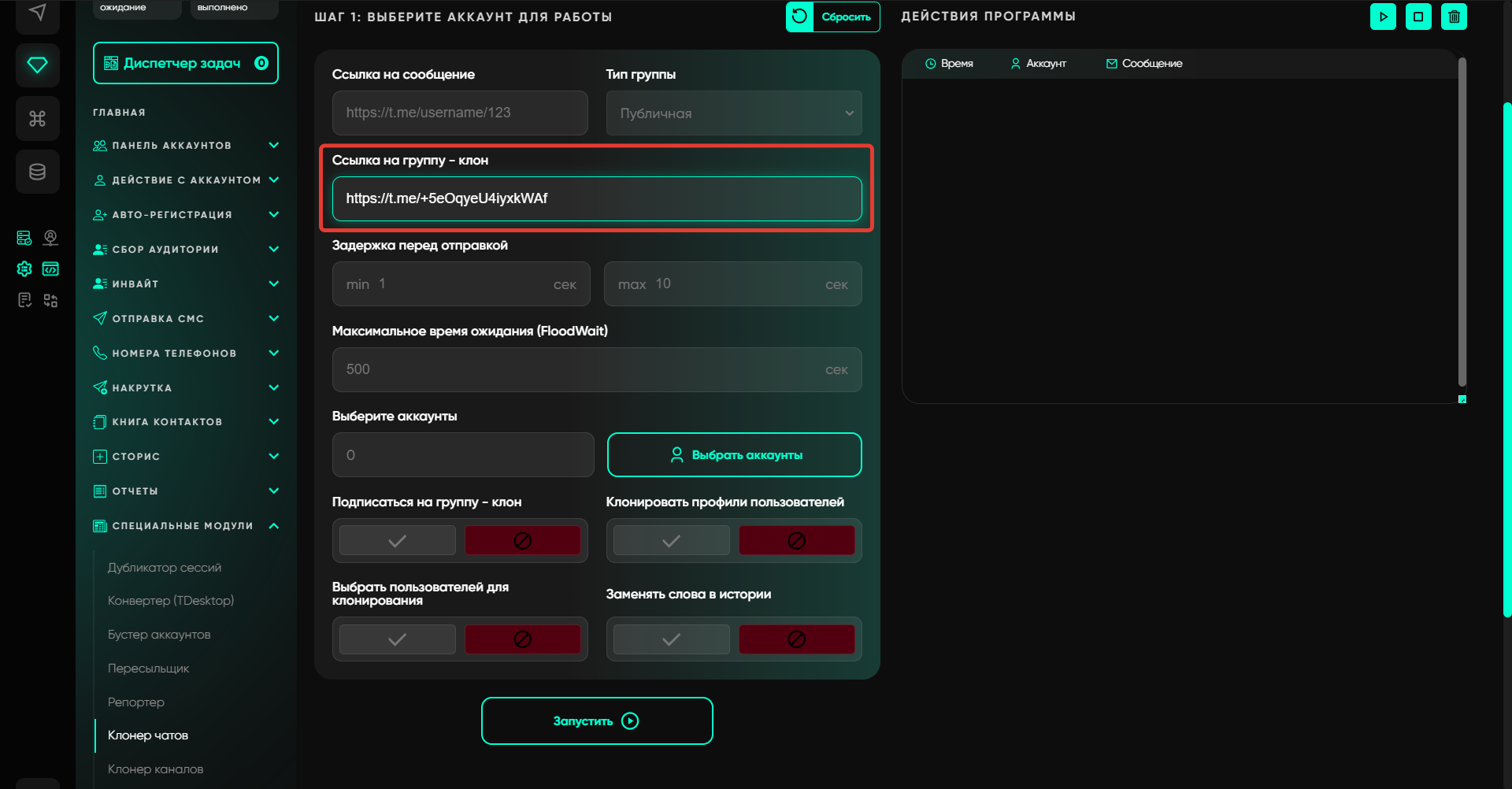Click the Выбрать аккаунты button
The width and height of the screenshot is (1512, 789).
tap(734, 455)
